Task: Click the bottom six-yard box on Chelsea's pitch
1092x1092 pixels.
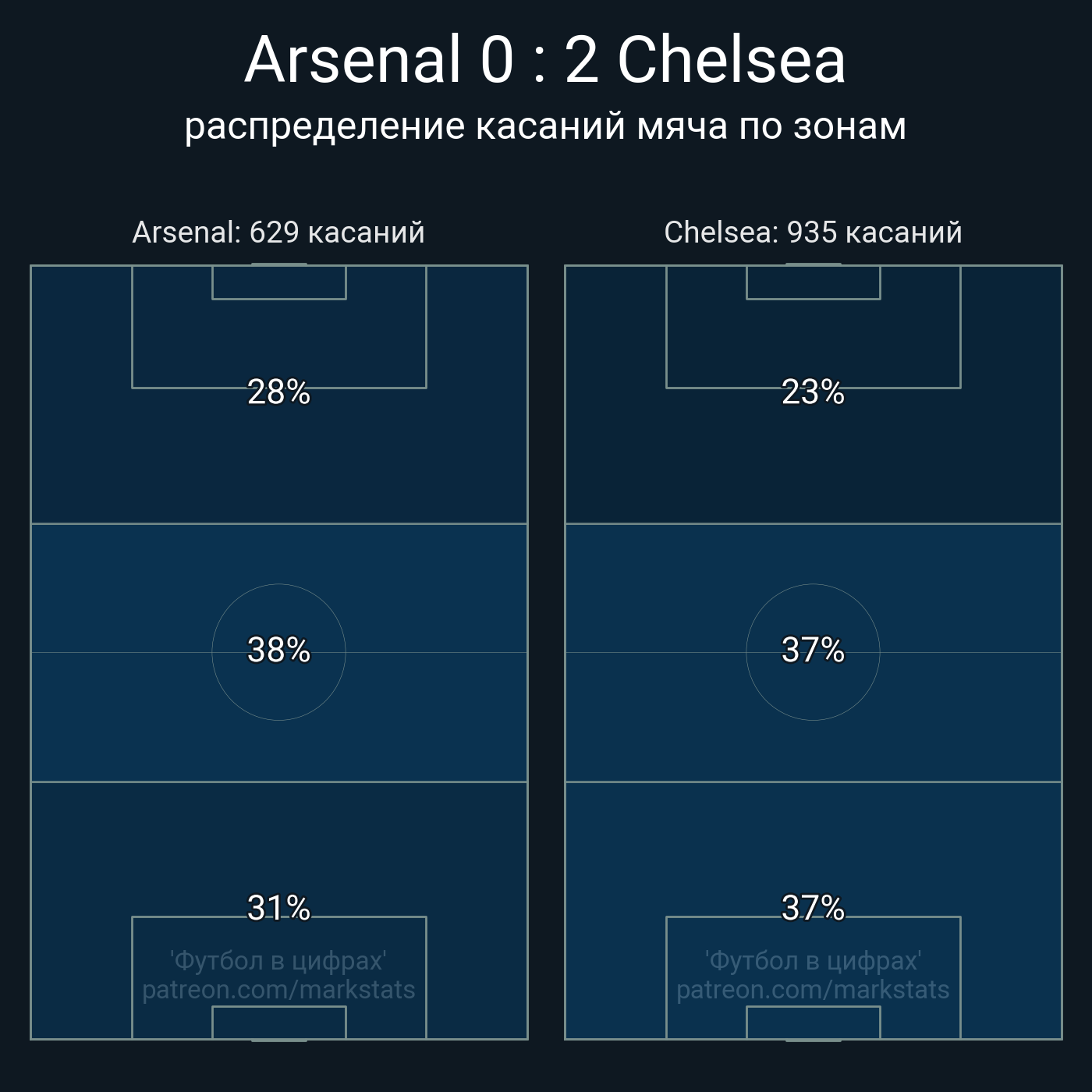Action: (x=813, y=1023)
